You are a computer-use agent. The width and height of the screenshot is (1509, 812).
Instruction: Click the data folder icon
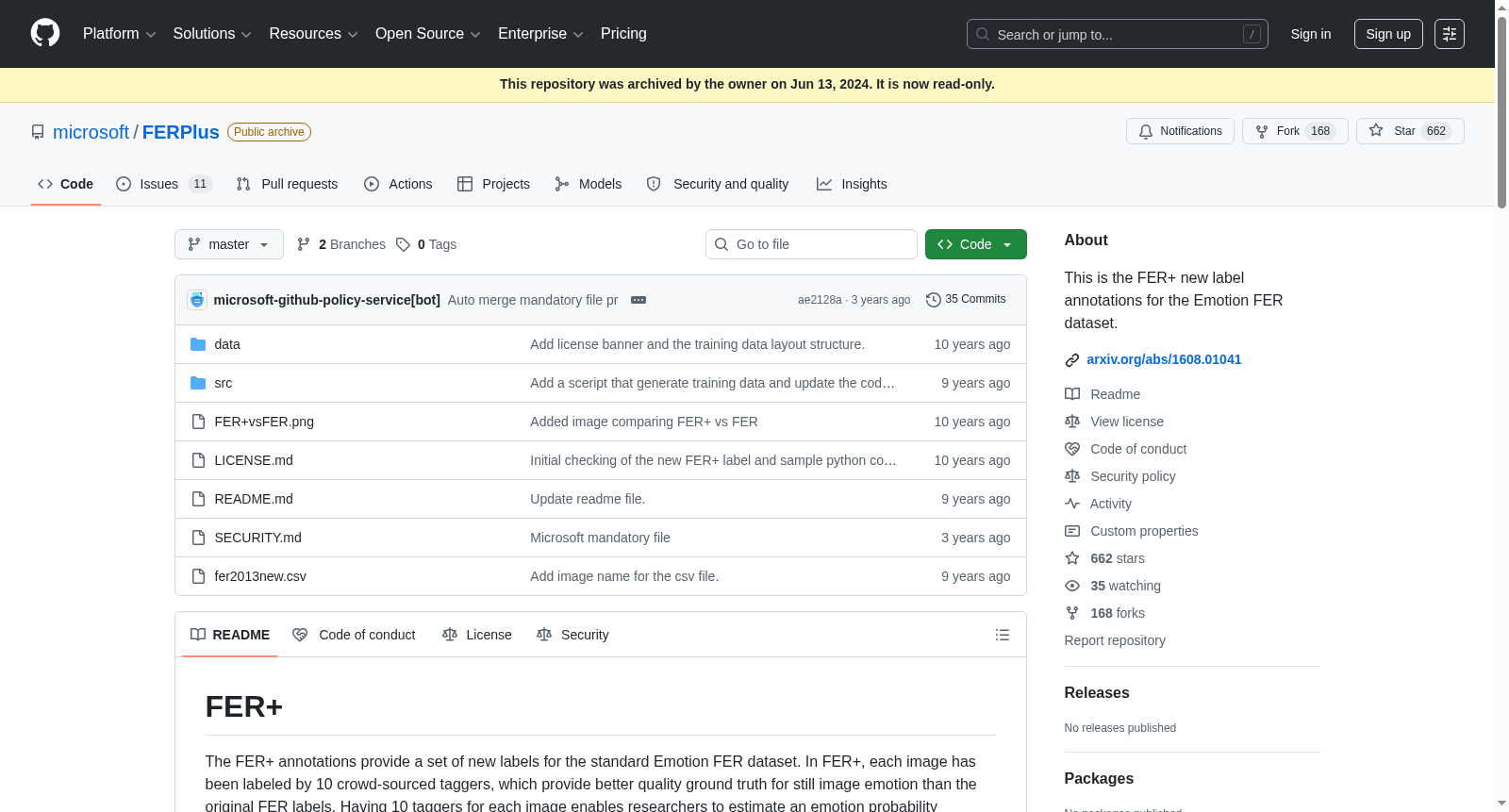point(198,344)
